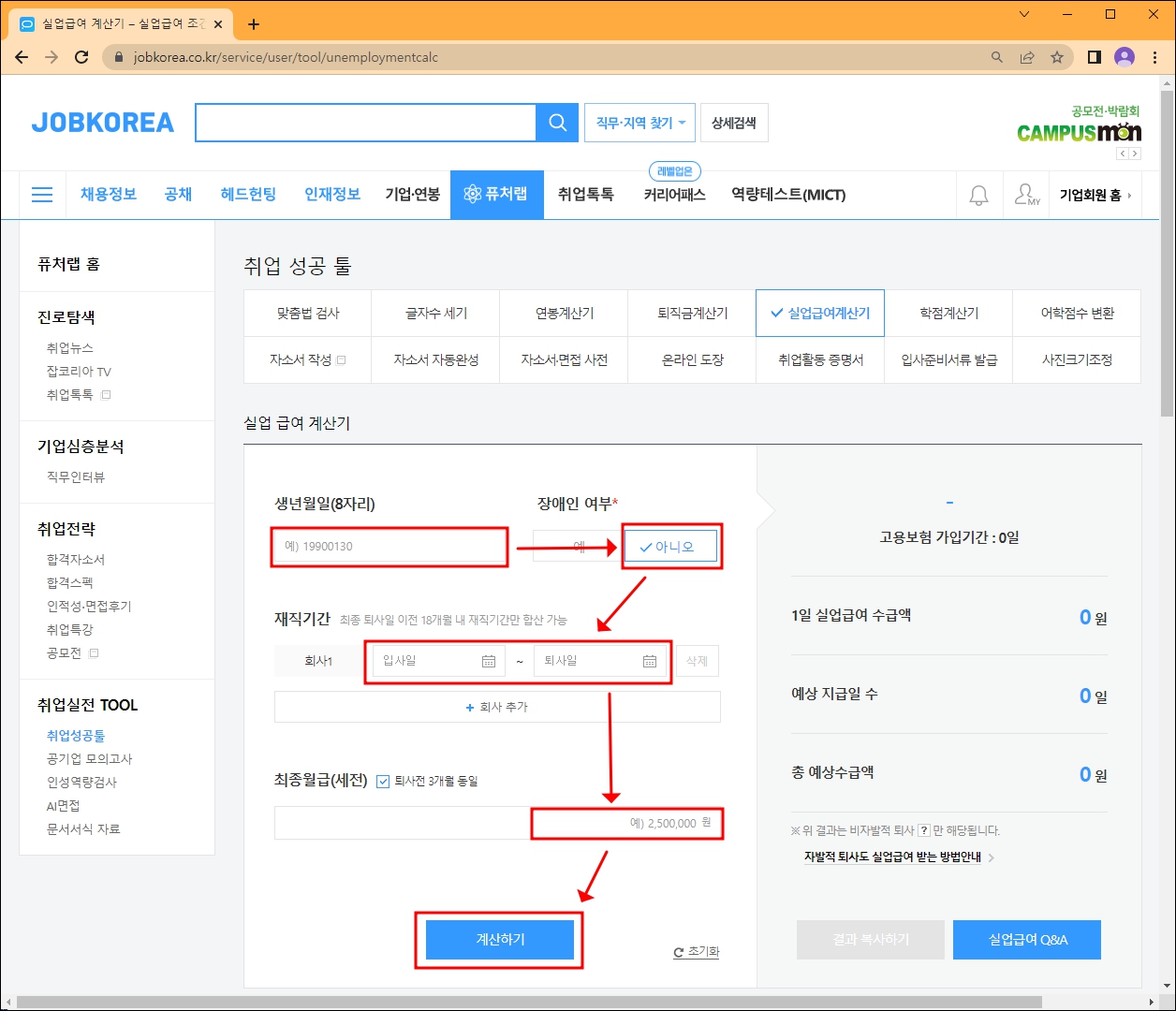Click the 생년월일 input field
This screenshot has height=1011, width=1176.
(x=390, y=547)
